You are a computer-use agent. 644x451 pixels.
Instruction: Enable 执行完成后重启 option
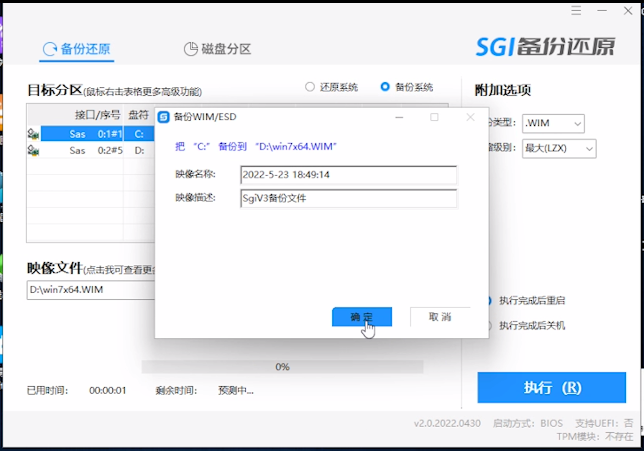(x=488, y=300)
